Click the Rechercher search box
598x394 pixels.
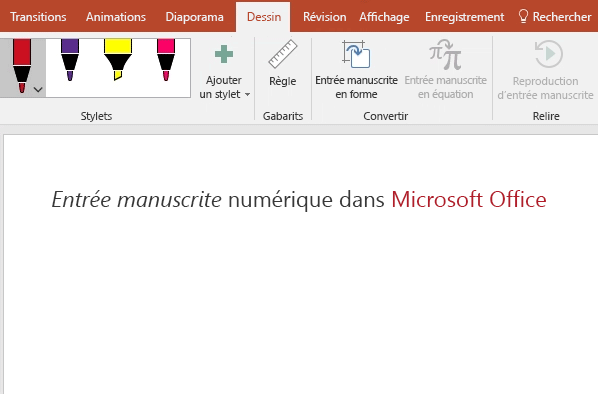click(555, 17)
